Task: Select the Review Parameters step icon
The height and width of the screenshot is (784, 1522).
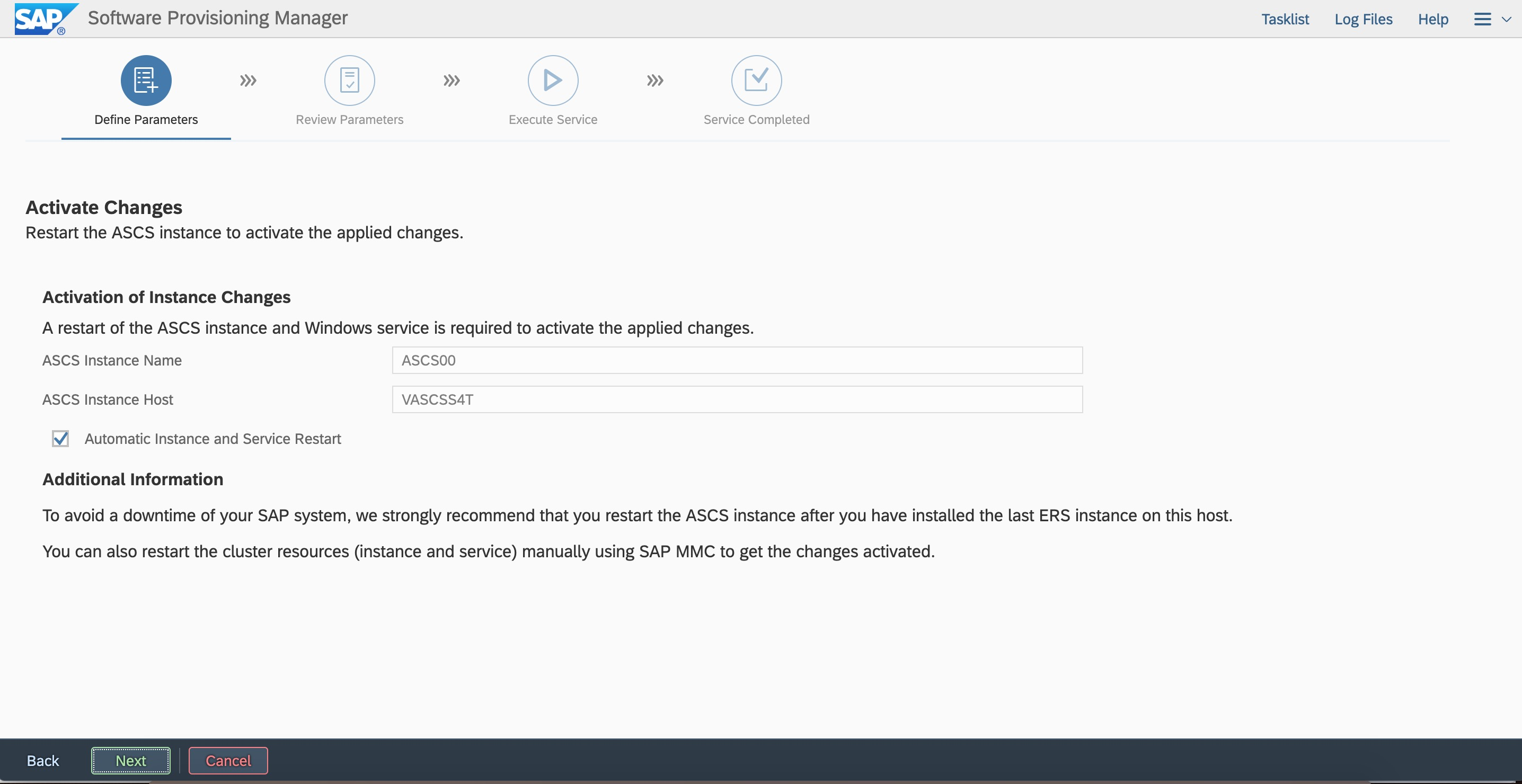Action: [350, 81]
